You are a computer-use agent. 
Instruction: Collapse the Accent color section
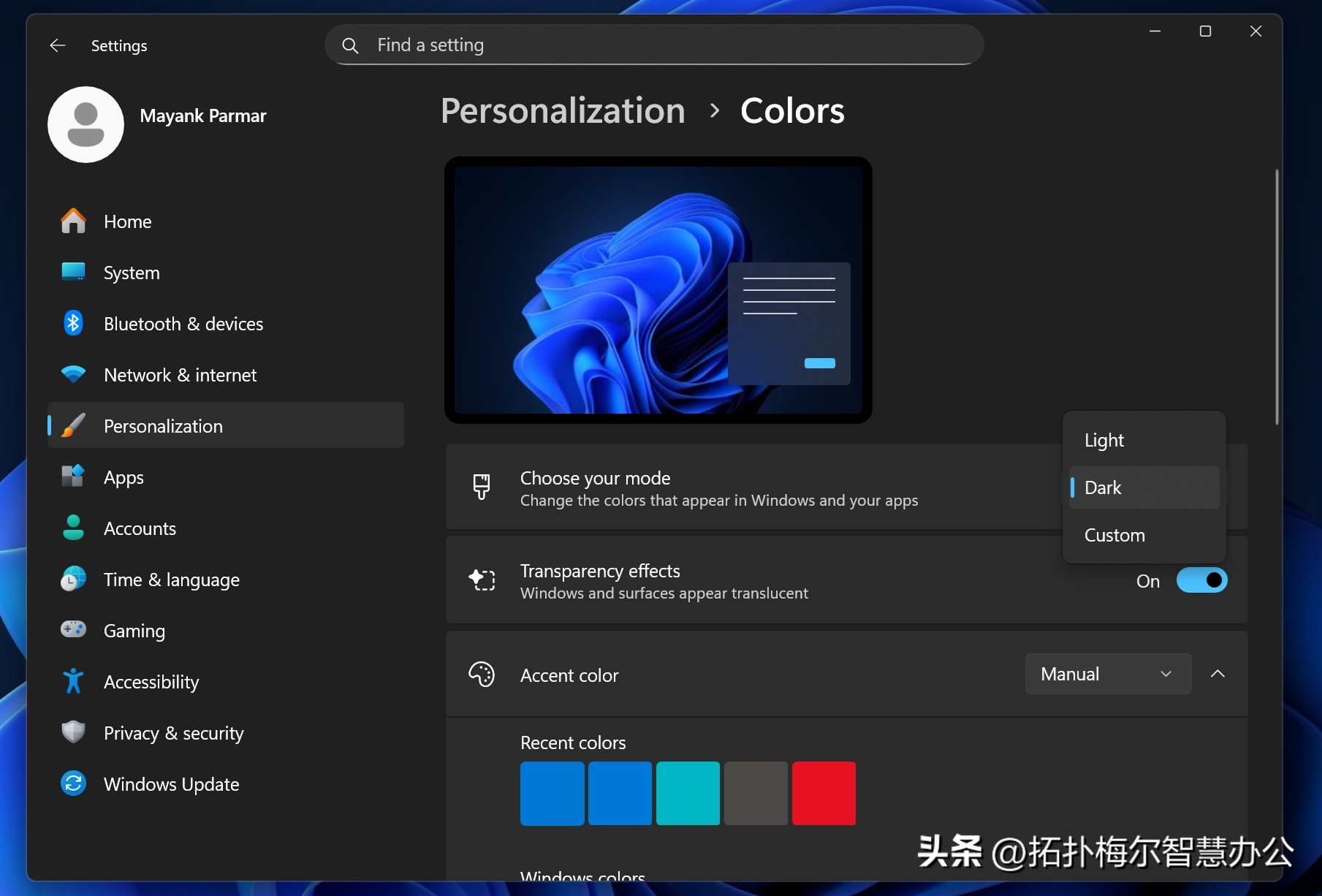(1217, 674)
